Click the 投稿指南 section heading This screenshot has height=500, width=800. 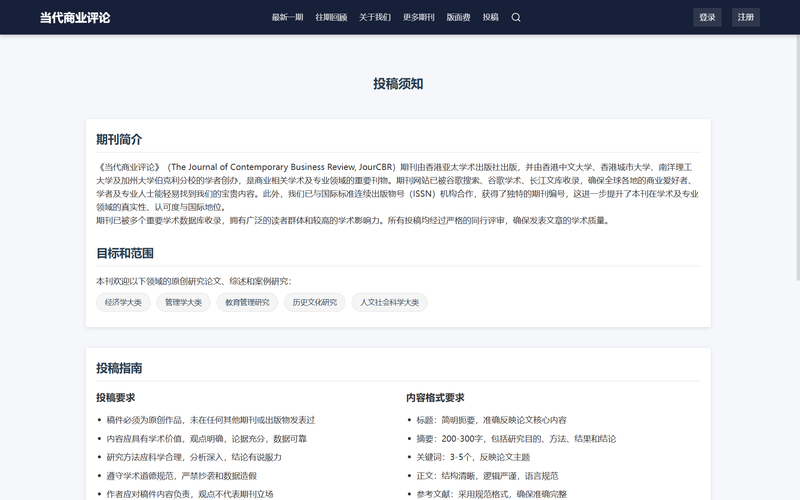(119, 368)
